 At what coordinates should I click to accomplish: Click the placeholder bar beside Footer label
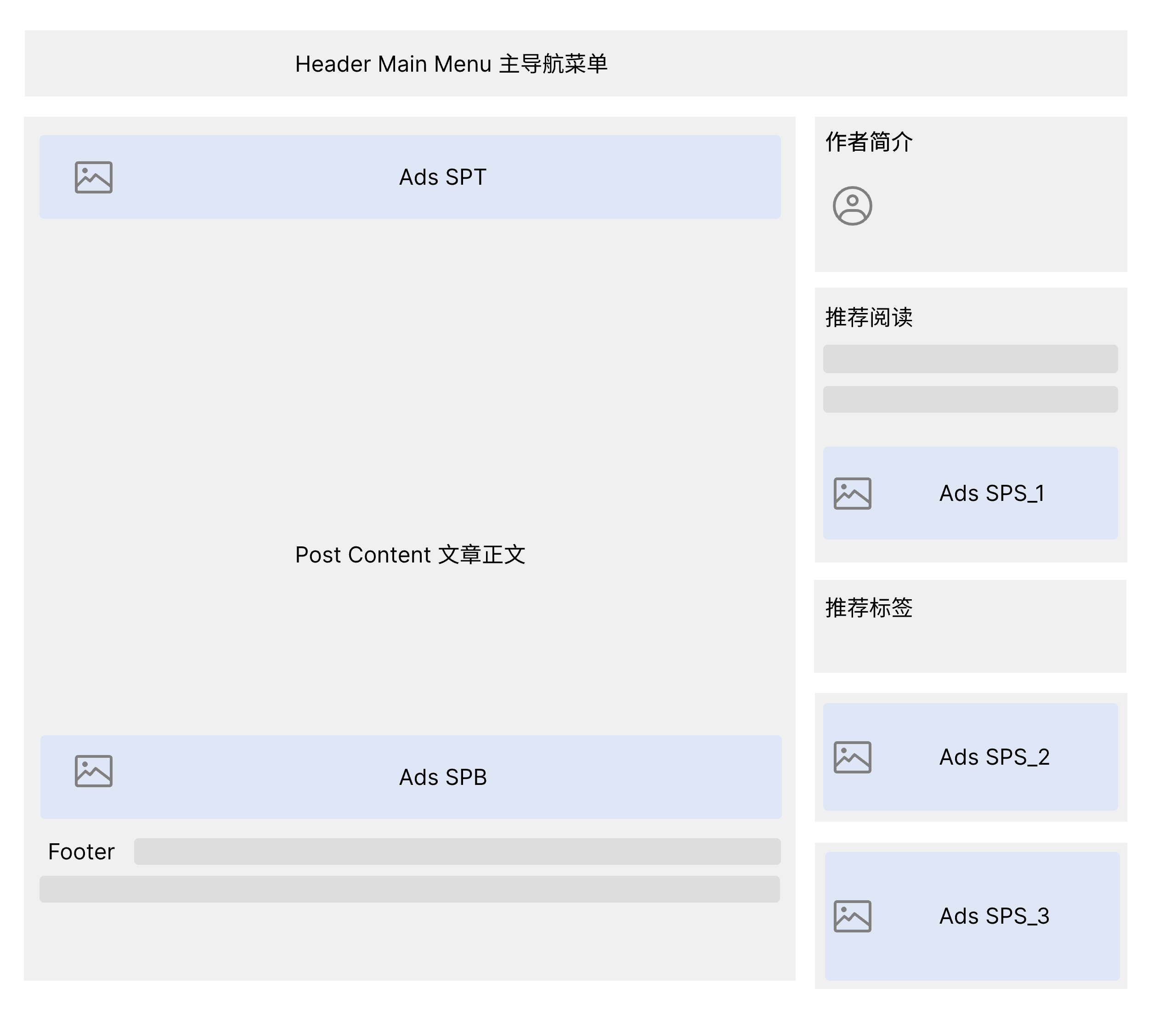coord(457,852)
